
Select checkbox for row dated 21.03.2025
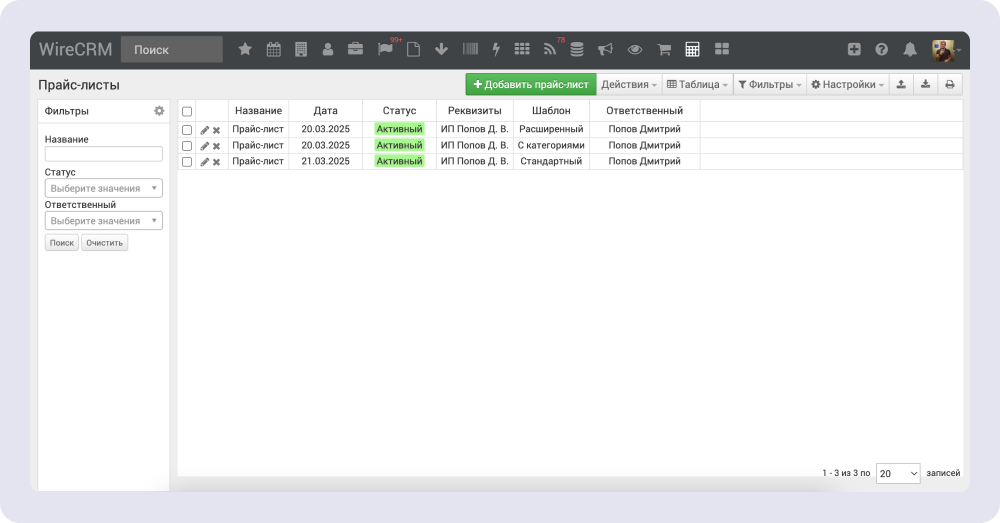pos(187,161)
